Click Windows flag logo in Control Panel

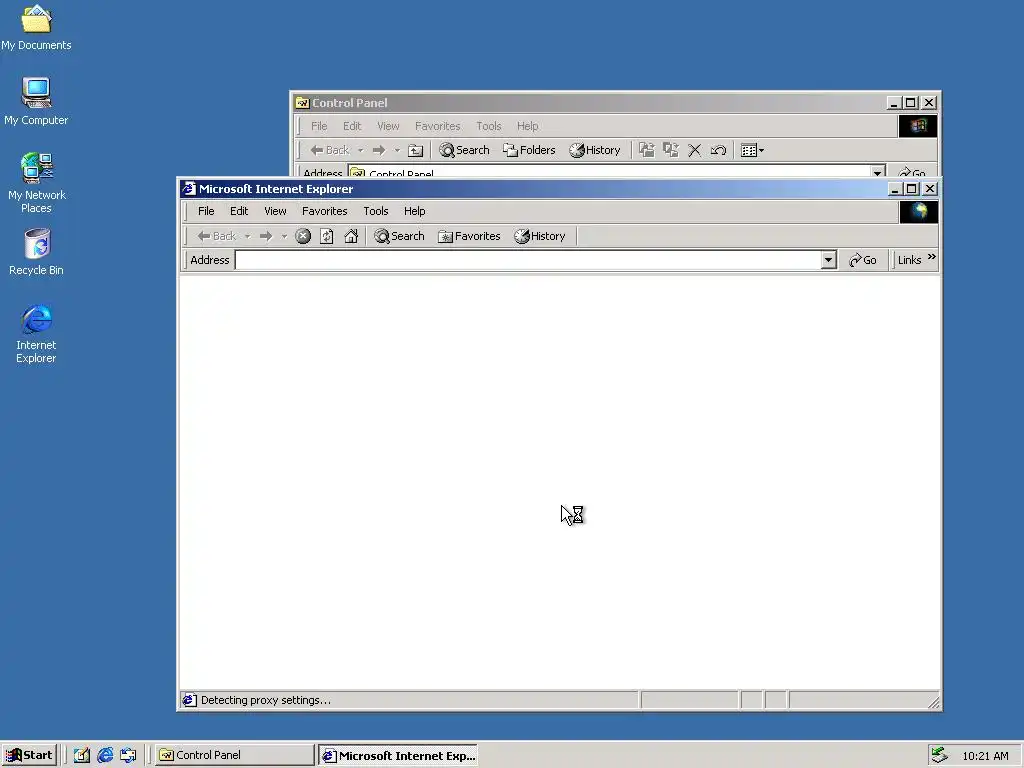(918, 126)
